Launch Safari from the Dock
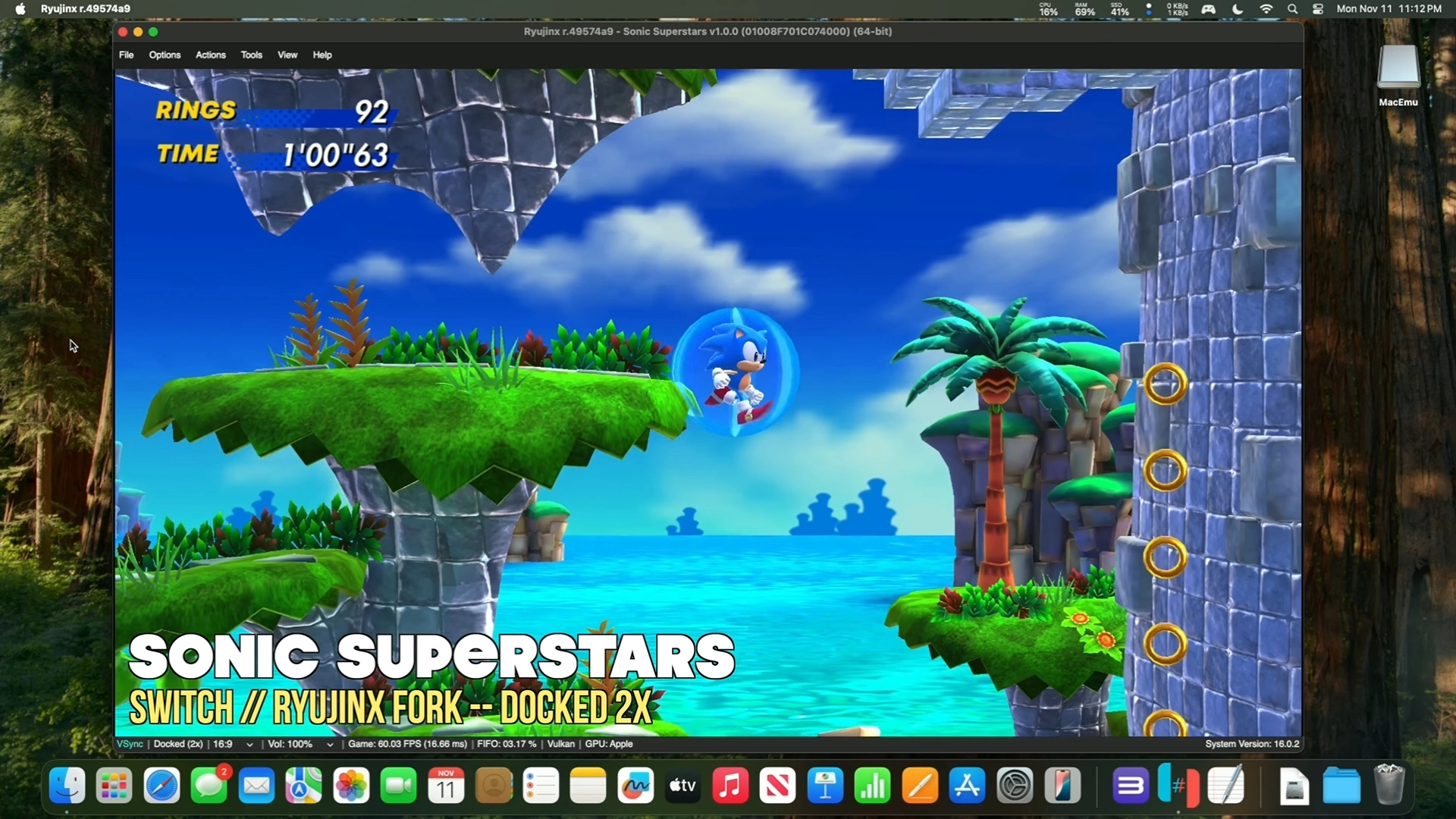The height and width of the screenshot is (819, 1456). (162, 786)
